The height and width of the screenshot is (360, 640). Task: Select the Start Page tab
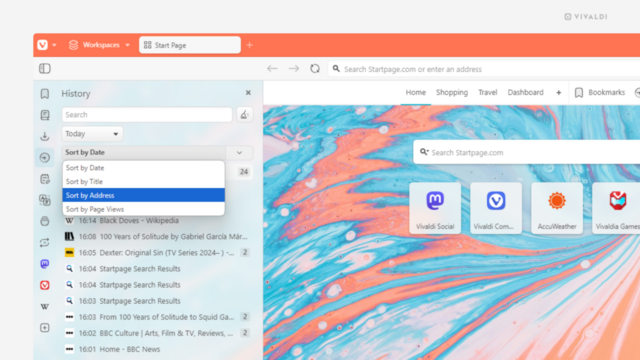pos(190,45)
